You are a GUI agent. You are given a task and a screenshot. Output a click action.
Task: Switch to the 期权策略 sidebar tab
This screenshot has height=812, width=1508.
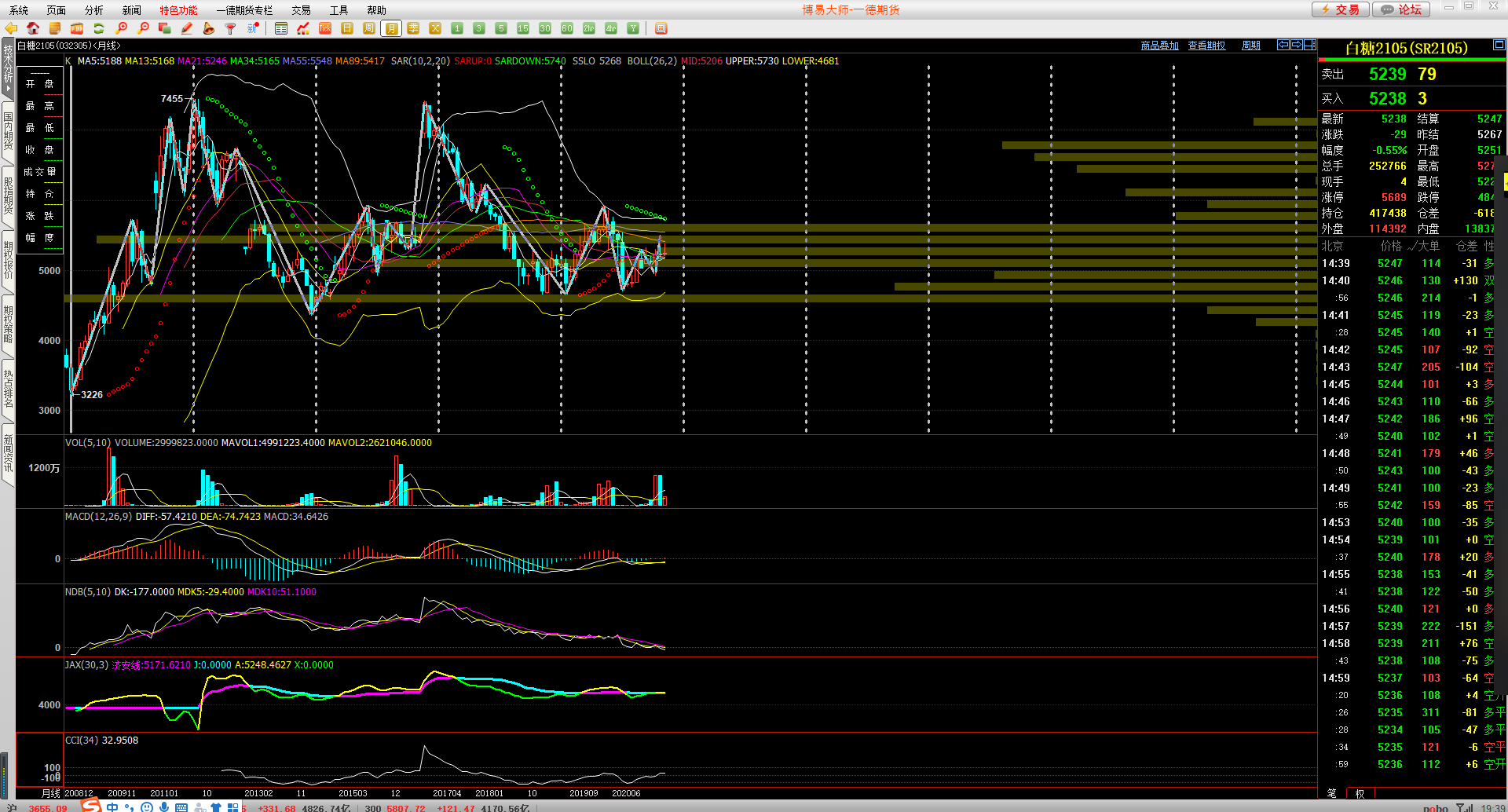8,325
